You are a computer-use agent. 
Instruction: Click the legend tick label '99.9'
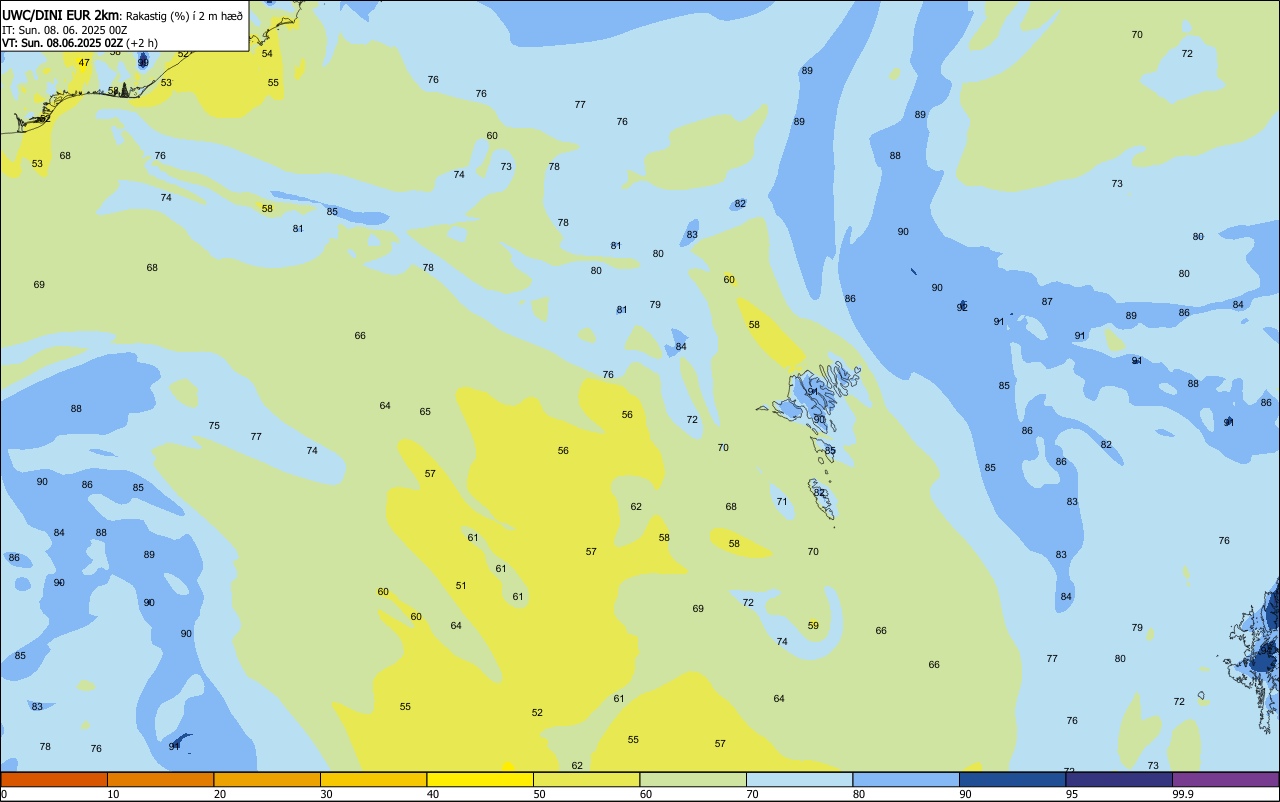[1183, 794]
